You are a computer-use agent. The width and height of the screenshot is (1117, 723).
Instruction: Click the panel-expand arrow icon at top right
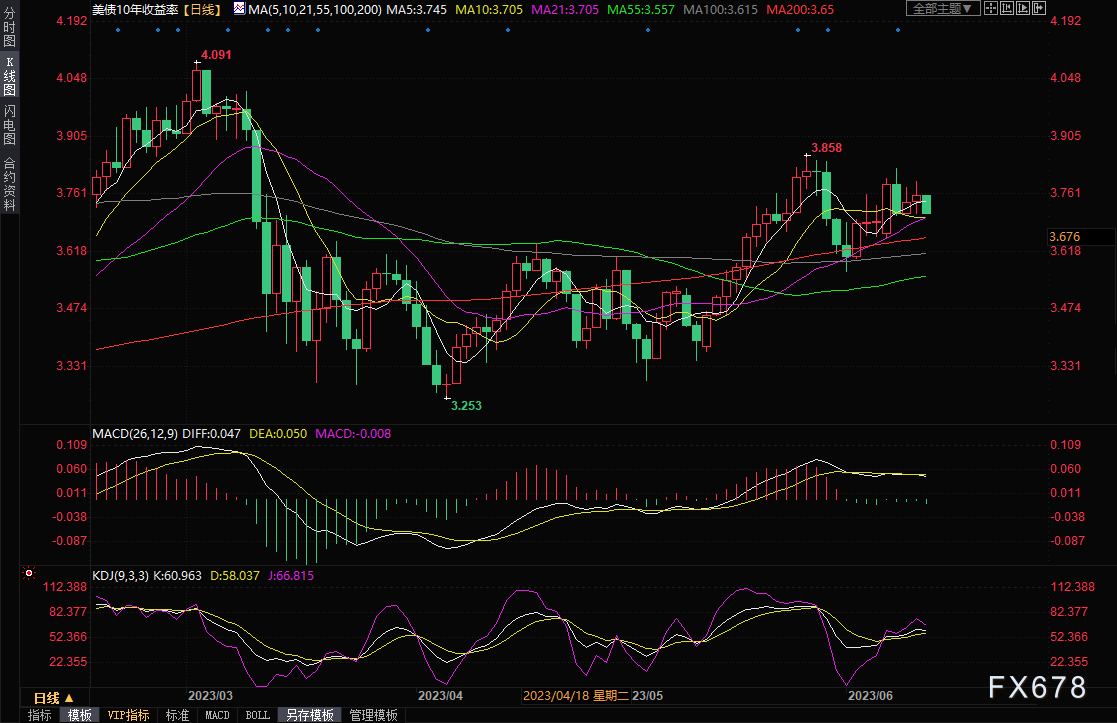coord(1039,9)
